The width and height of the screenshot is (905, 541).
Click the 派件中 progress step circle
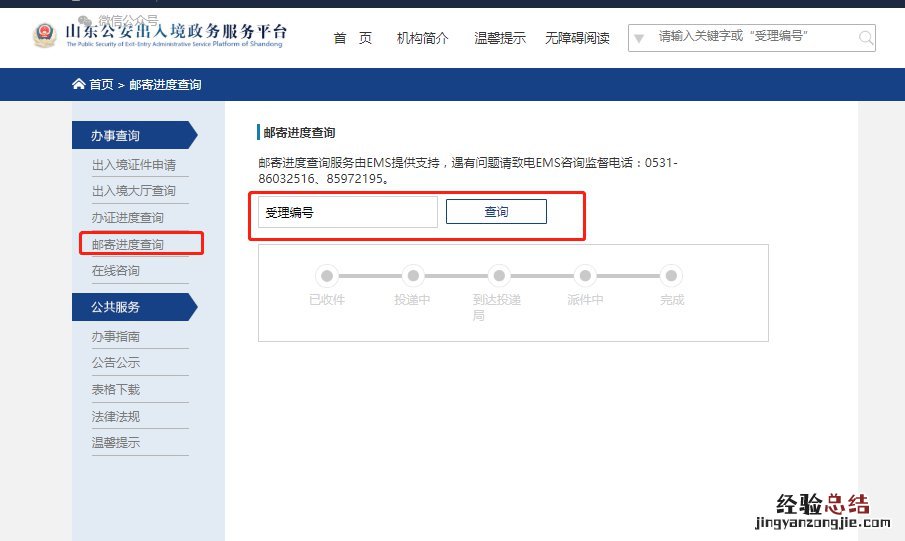(x=585, y=276)
